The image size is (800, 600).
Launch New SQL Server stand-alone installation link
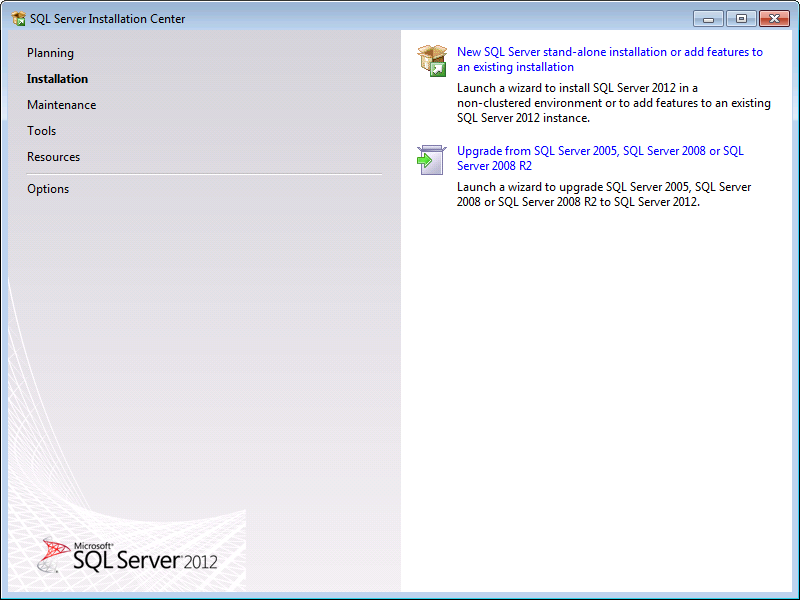click(x=610, y=59)
